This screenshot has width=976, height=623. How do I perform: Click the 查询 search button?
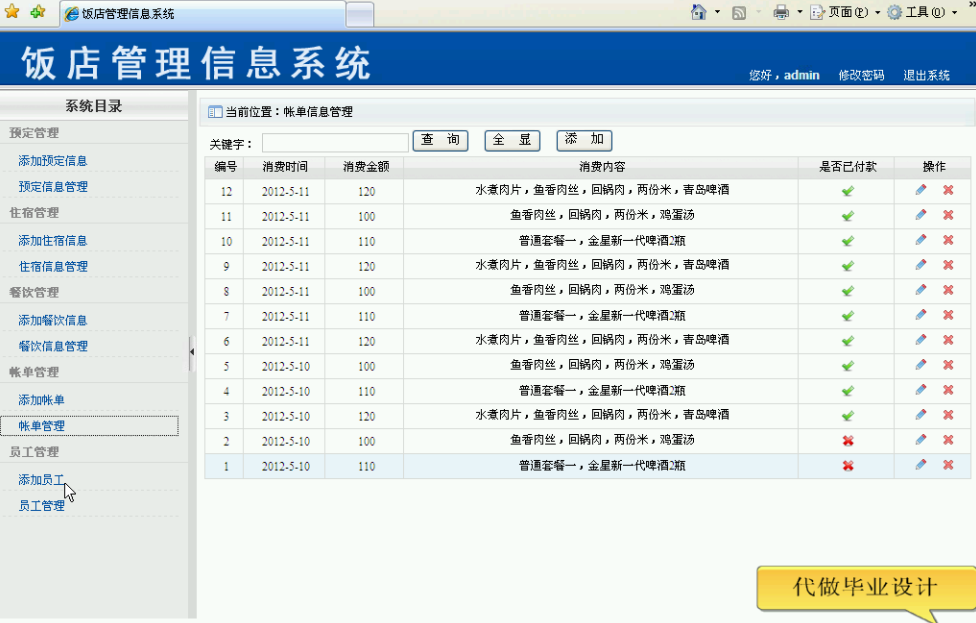[441, 140]
